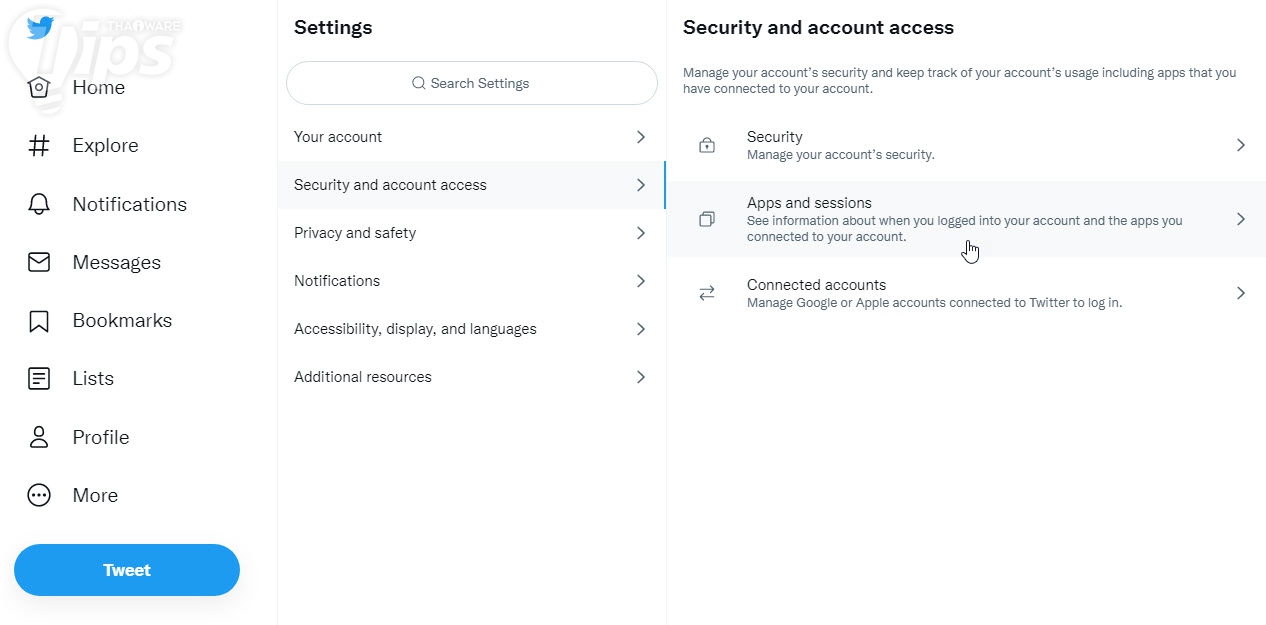This screenshot has width=1266, height=625.
Task: Open the Security and account access item
Action: (x=390, y=185)
